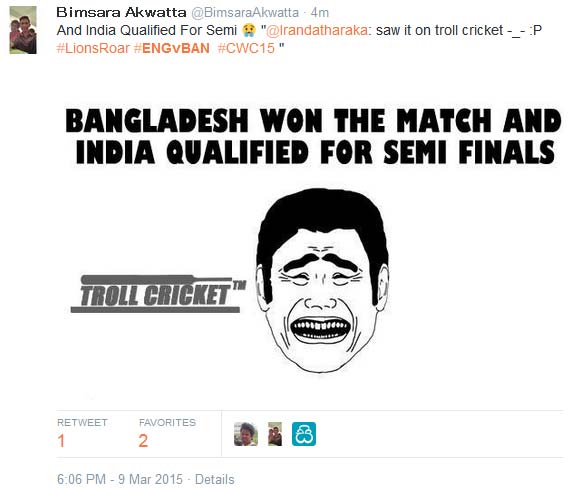Screen dimensions: 574x488
Task: Open the #CWC15 hashtag
Action: [x=246, y=48]
